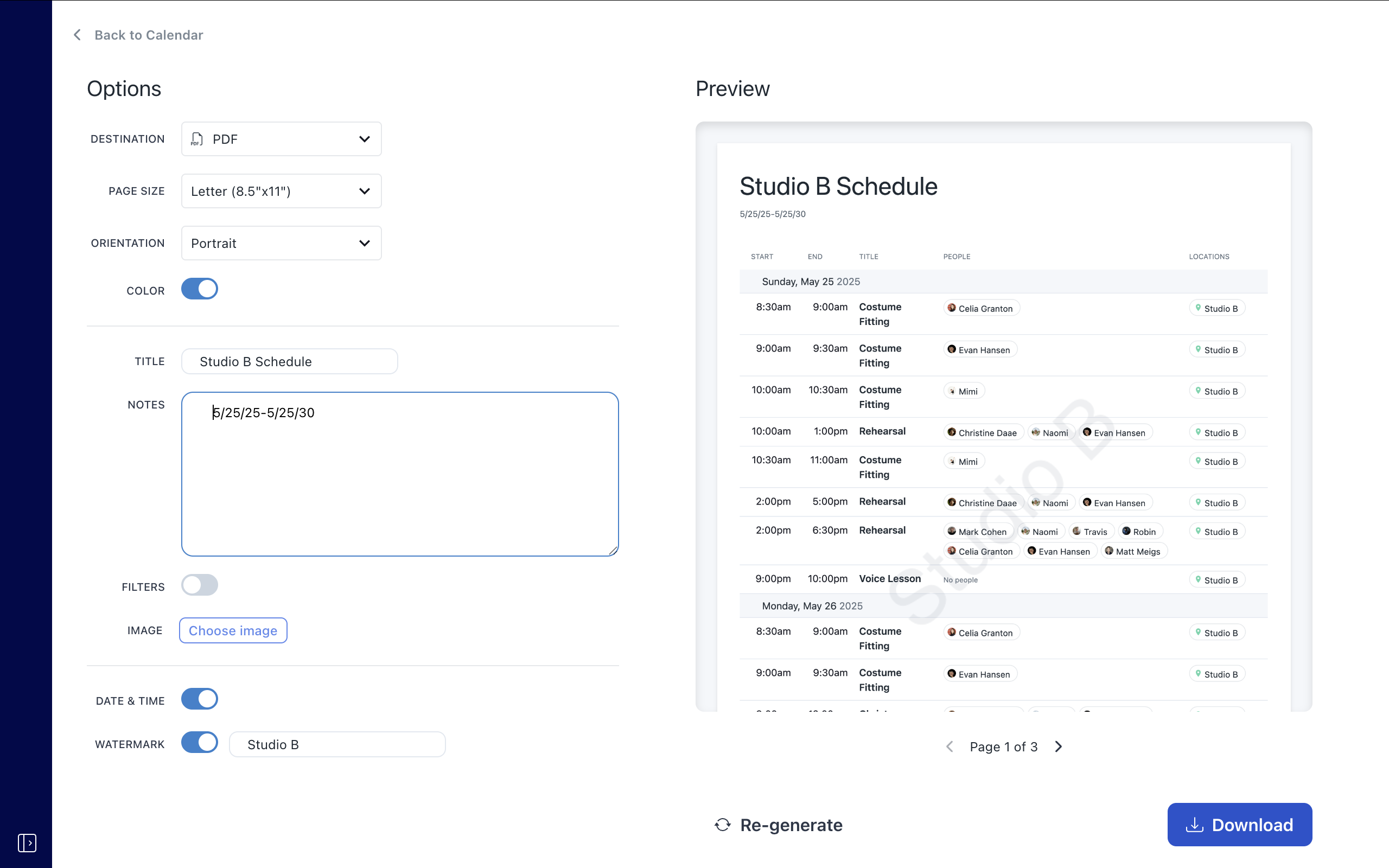Open the Destination dropdown
The width and height of the screenshot is (1389, 868).
281,139
